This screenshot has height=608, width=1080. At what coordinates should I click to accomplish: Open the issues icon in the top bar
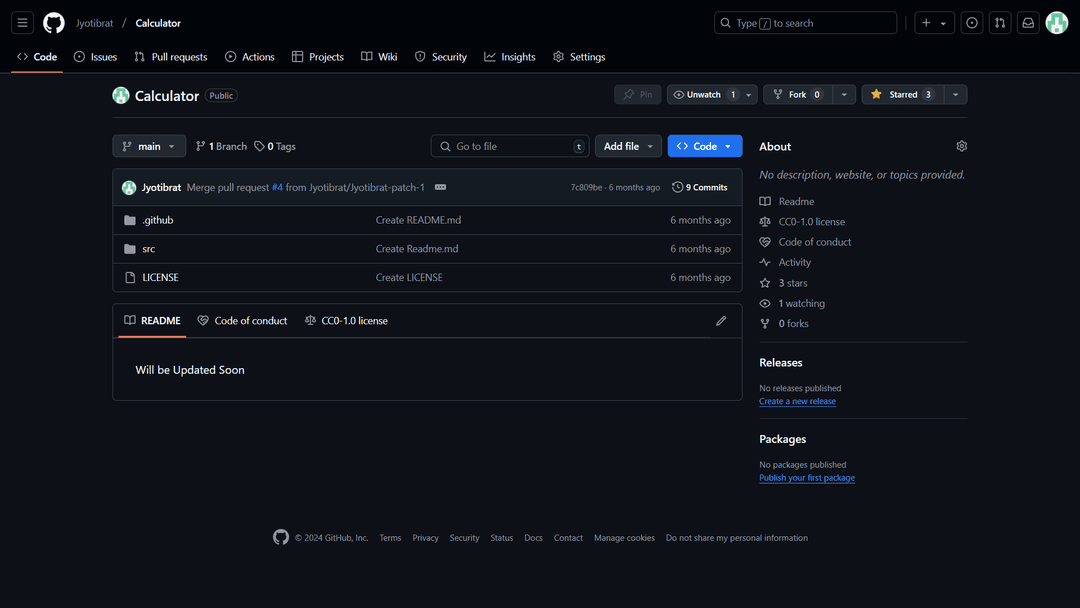(x=971, y=23)
